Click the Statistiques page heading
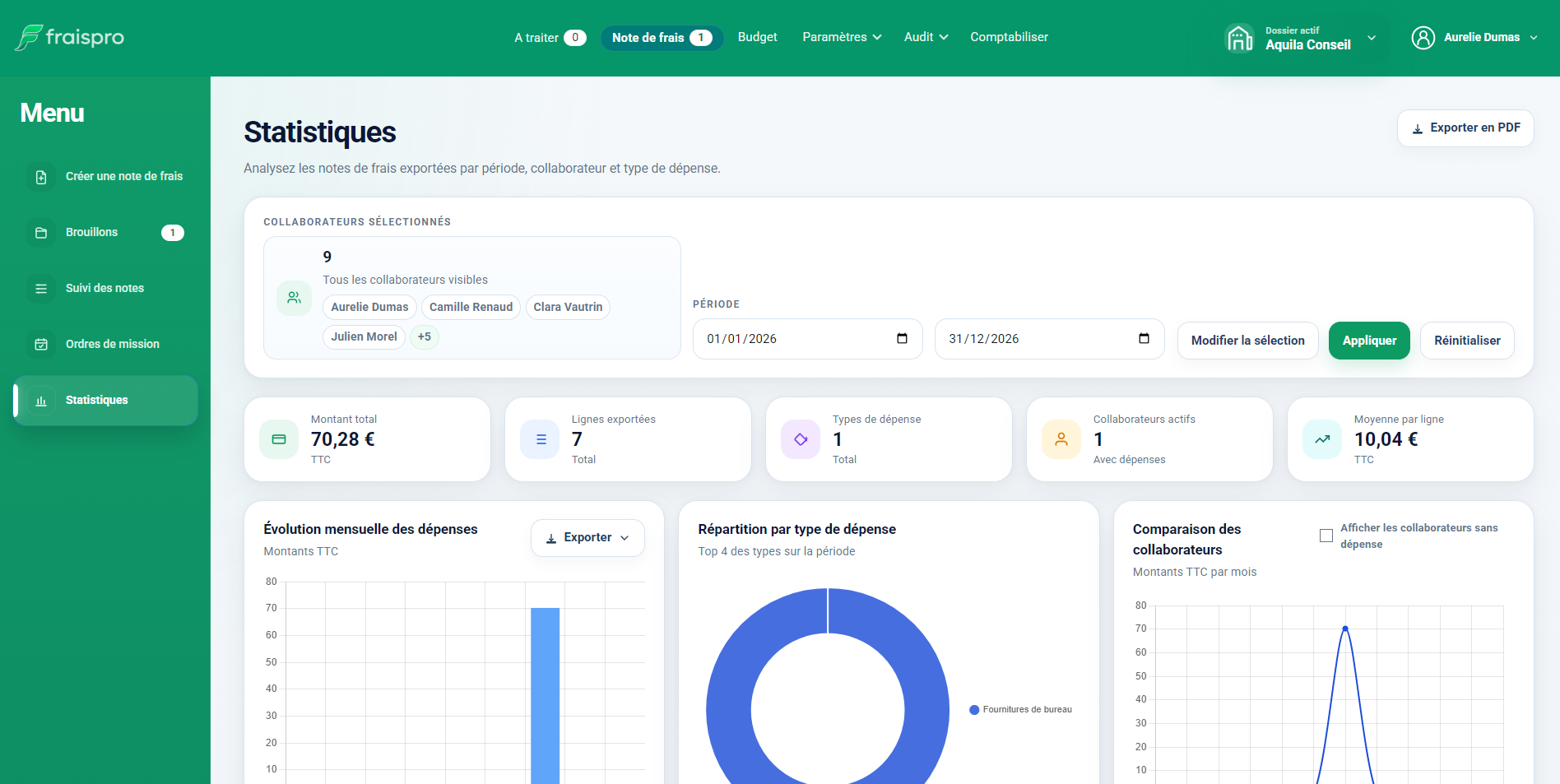The height and width of the screenshot is (784, 1560). pyautogui.click(x=320, y=132)
